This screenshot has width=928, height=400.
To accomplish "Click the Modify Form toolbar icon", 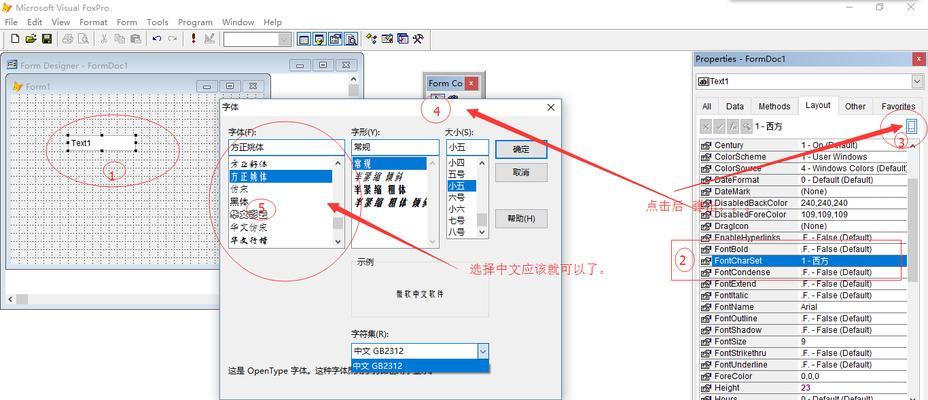I will click(x=209, y=39).
